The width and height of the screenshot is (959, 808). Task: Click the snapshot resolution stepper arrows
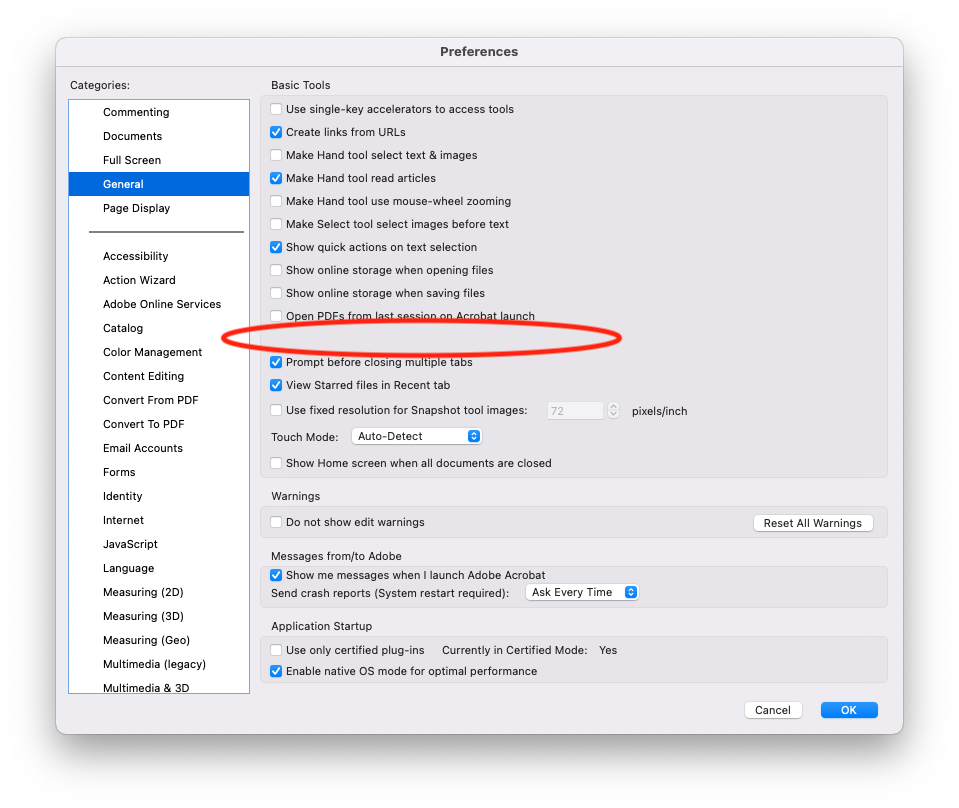613,410
